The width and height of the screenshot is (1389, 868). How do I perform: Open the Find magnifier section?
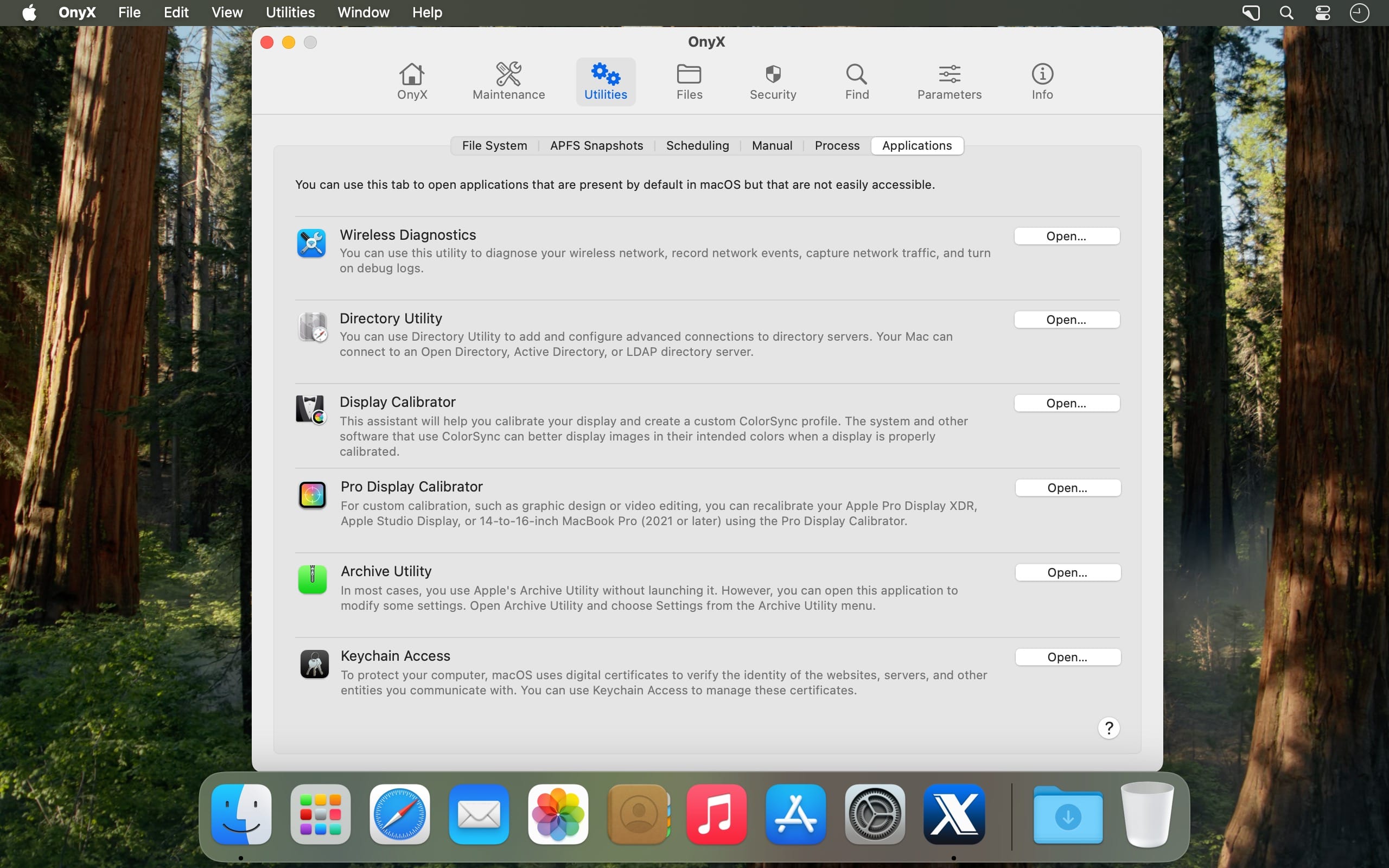click(856, 81)
